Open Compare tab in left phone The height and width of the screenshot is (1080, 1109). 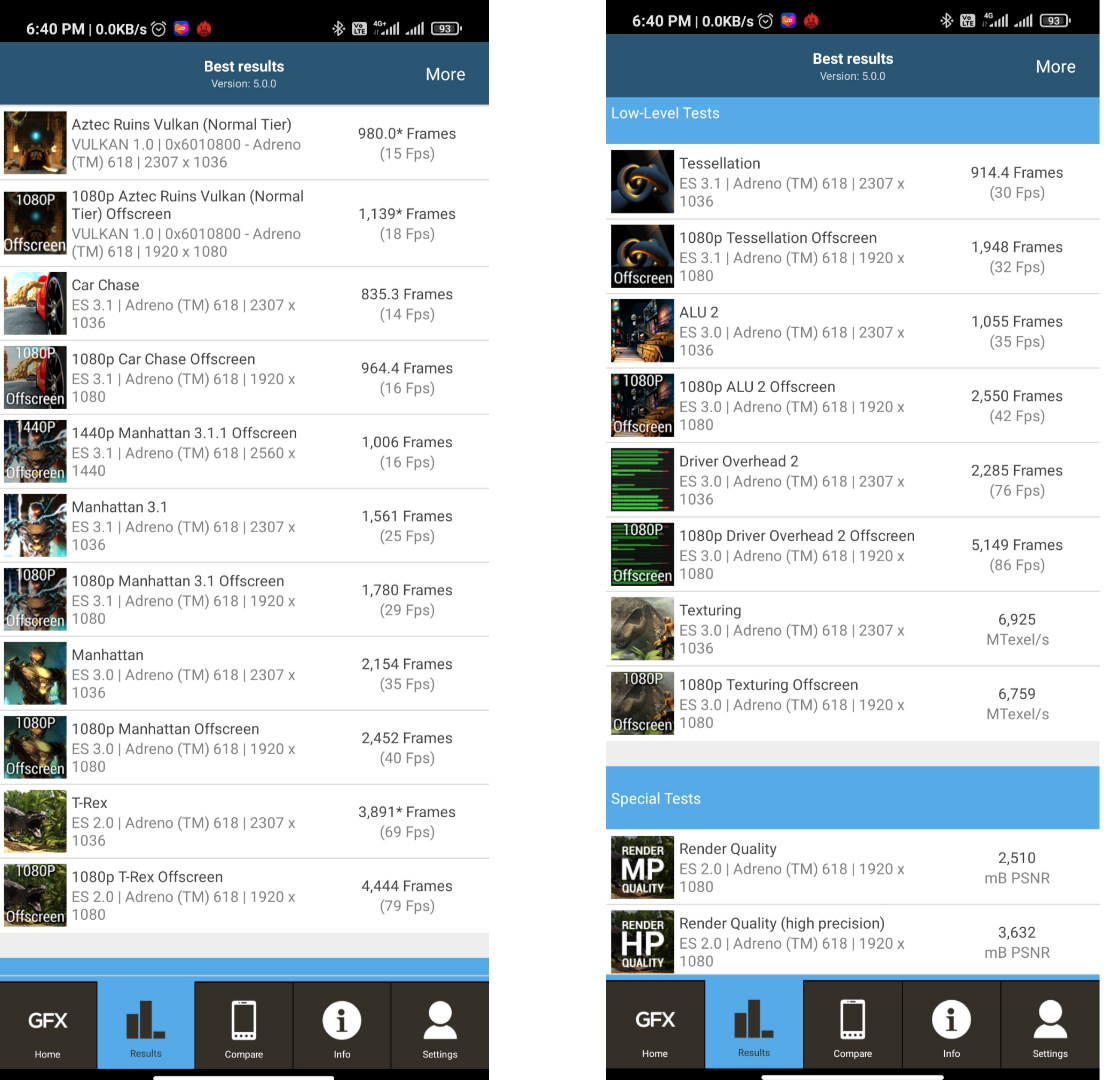click(x=243, y=1025)
